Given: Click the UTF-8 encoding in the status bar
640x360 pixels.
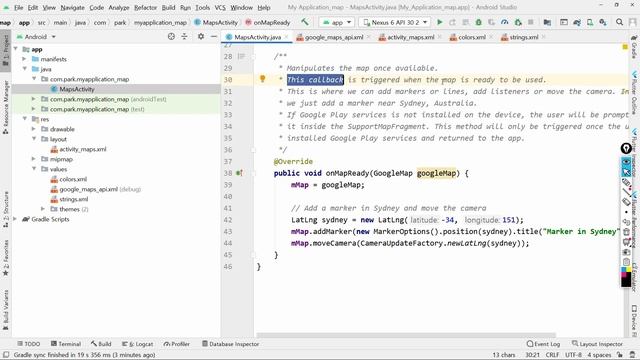Looking at the screenshot, I should (573, 355).
